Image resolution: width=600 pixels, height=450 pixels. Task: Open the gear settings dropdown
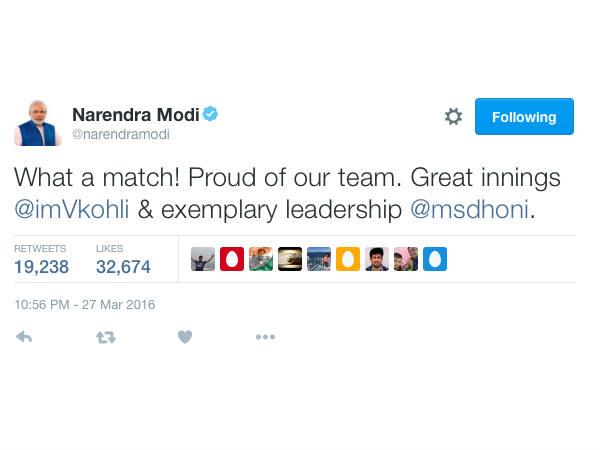pyautogui.click(x=453, y=117)
